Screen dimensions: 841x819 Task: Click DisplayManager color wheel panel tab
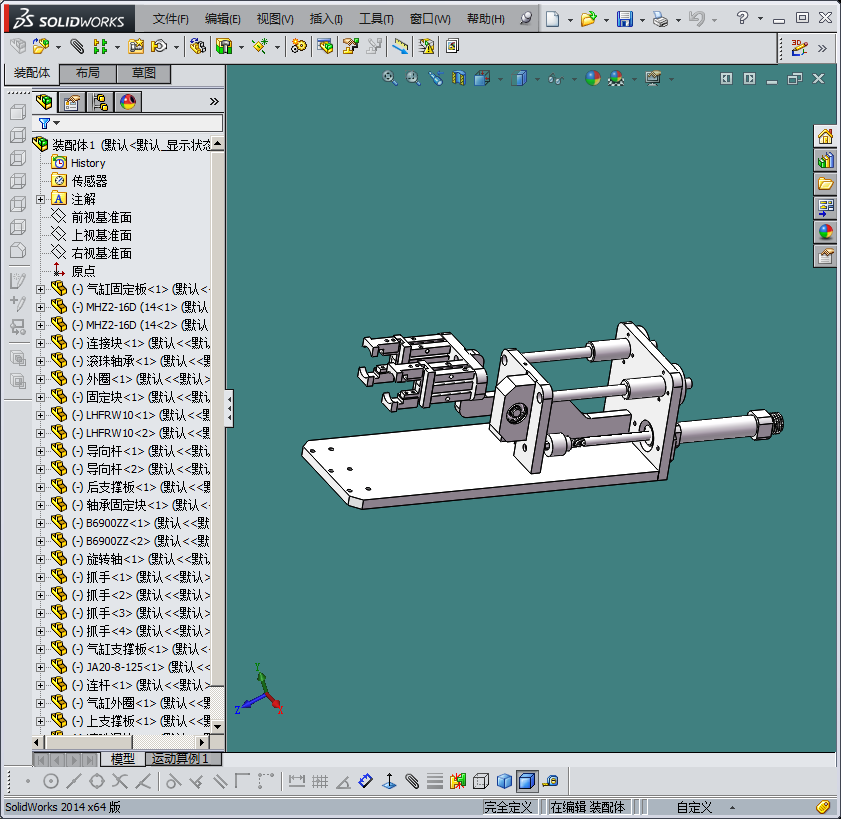pos(128,102)
